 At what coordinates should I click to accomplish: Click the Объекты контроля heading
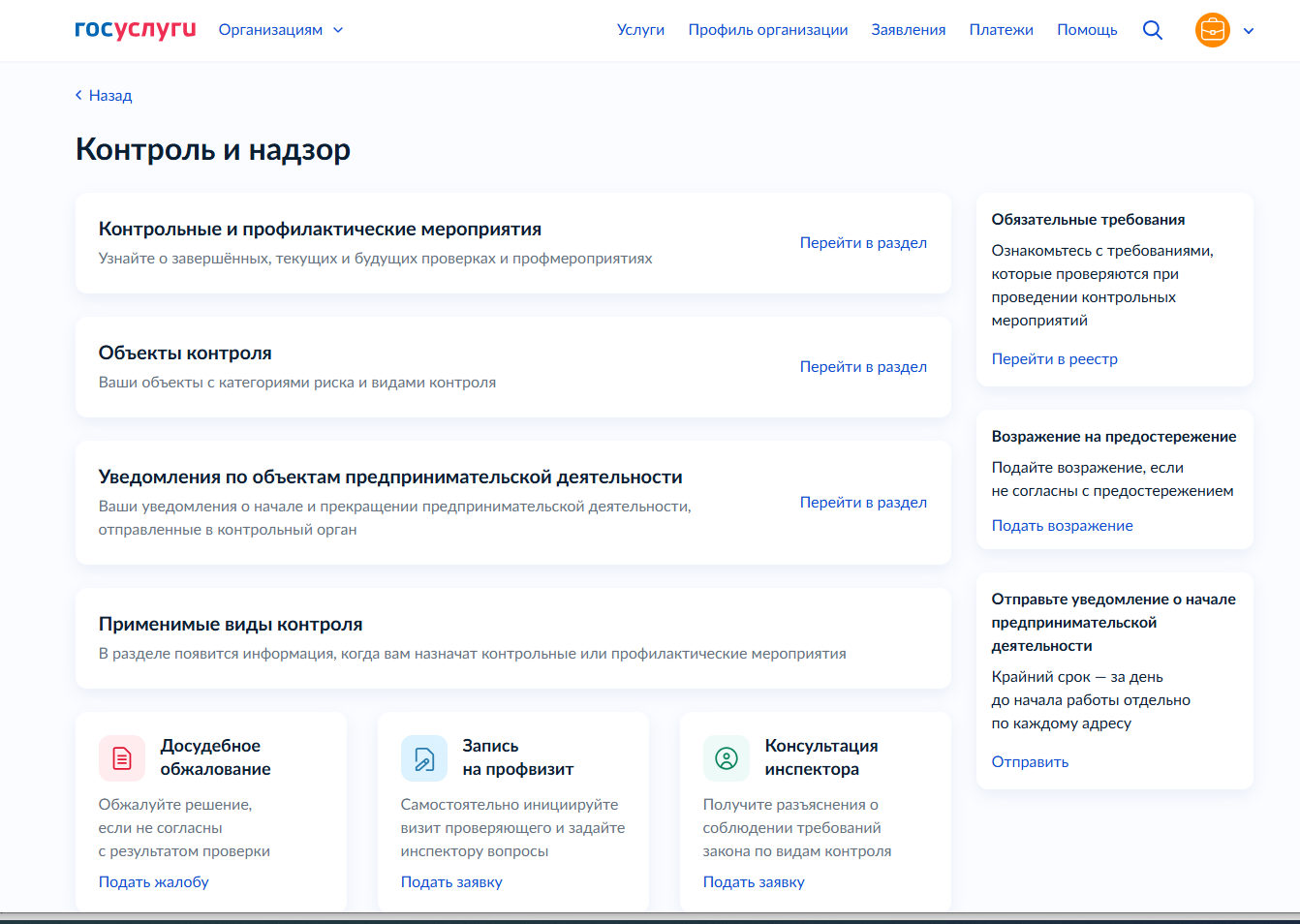[185, 354]
